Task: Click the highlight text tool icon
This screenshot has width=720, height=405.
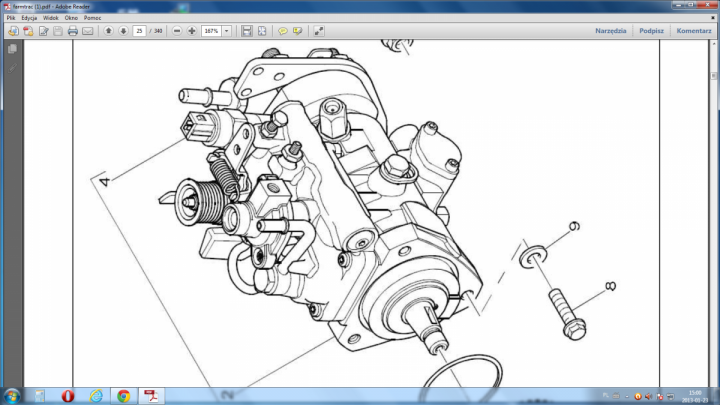Action: click(297, 31)
